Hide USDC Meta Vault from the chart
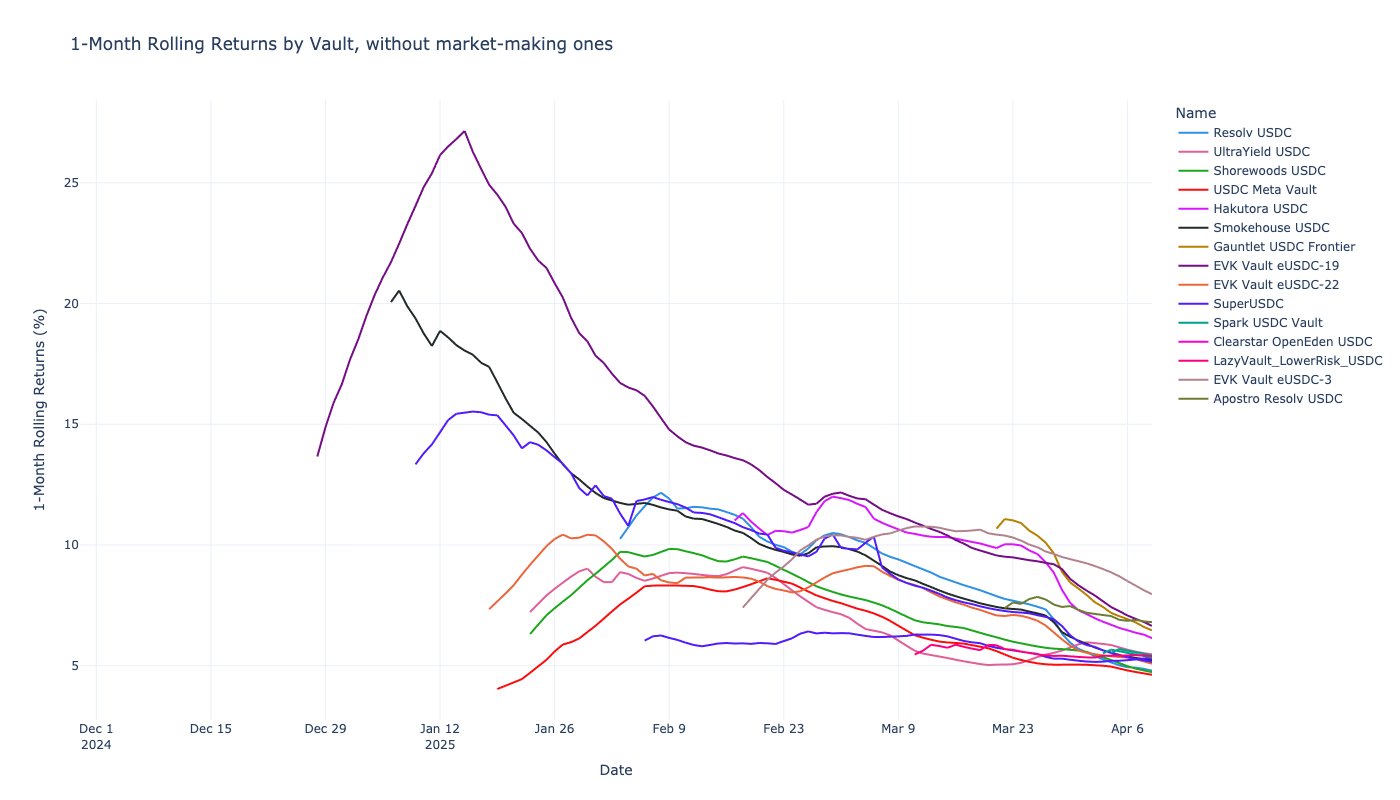Screen dimensions: 1400x800 [1264, 190]
